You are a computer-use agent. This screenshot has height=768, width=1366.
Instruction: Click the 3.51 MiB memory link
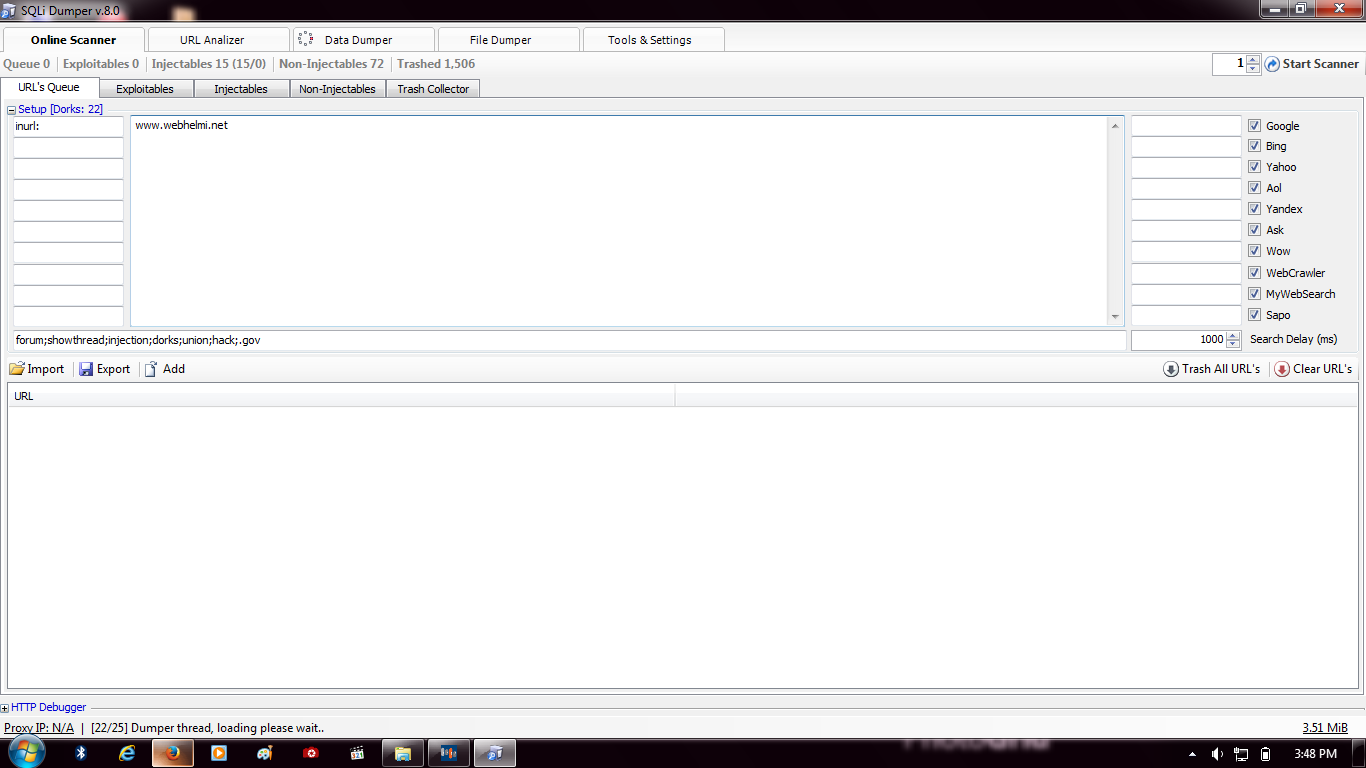tap(1325, 728)
